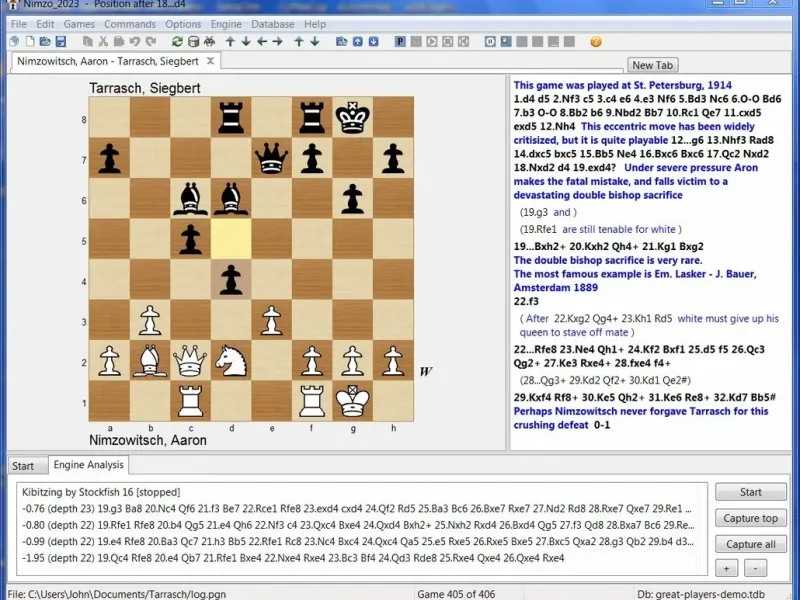Screen dimensions: 800x600
Task: Open the Edit menu
Action: click(x=45, y=24)
